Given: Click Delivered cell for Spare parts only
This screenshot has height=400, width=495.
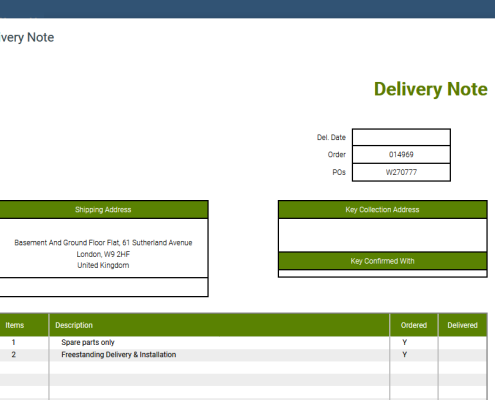Looking at the screenshot, I should tap(462, 342).
